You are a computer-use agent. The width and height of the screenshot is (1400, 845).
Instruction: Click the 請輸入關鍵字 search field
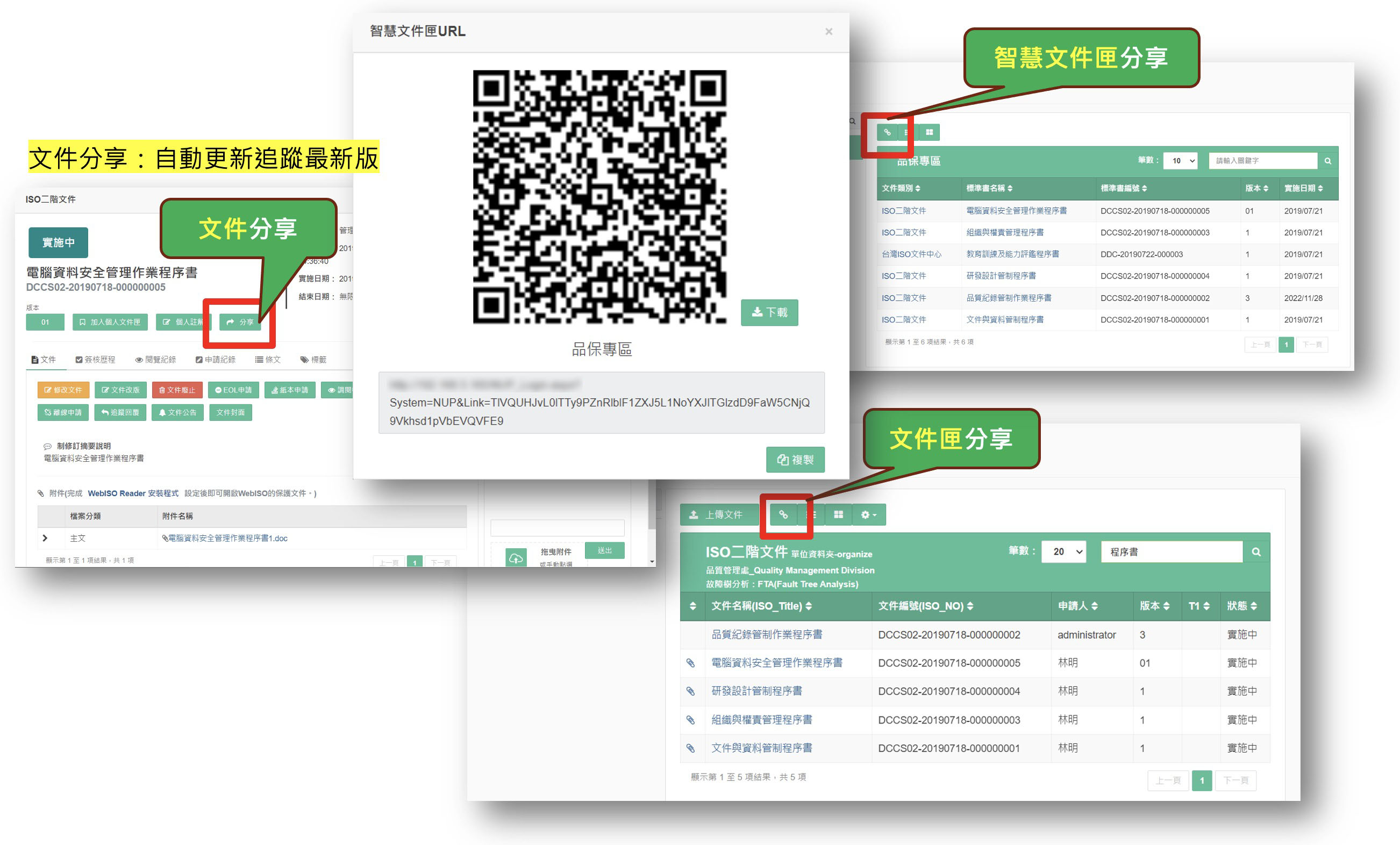coord(1262,161)
